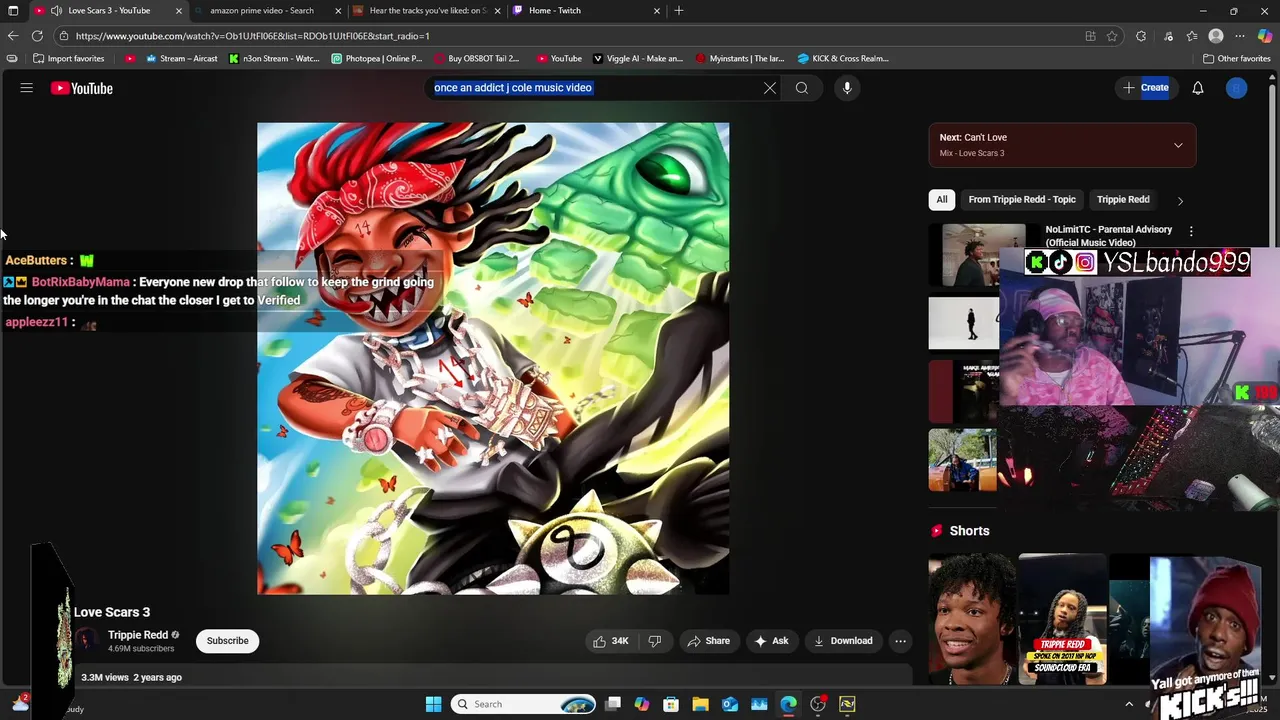This screenshot has height=720, width=1280.
Task: Open Stream – Aircast bookmark
Action: click(181, 59)
